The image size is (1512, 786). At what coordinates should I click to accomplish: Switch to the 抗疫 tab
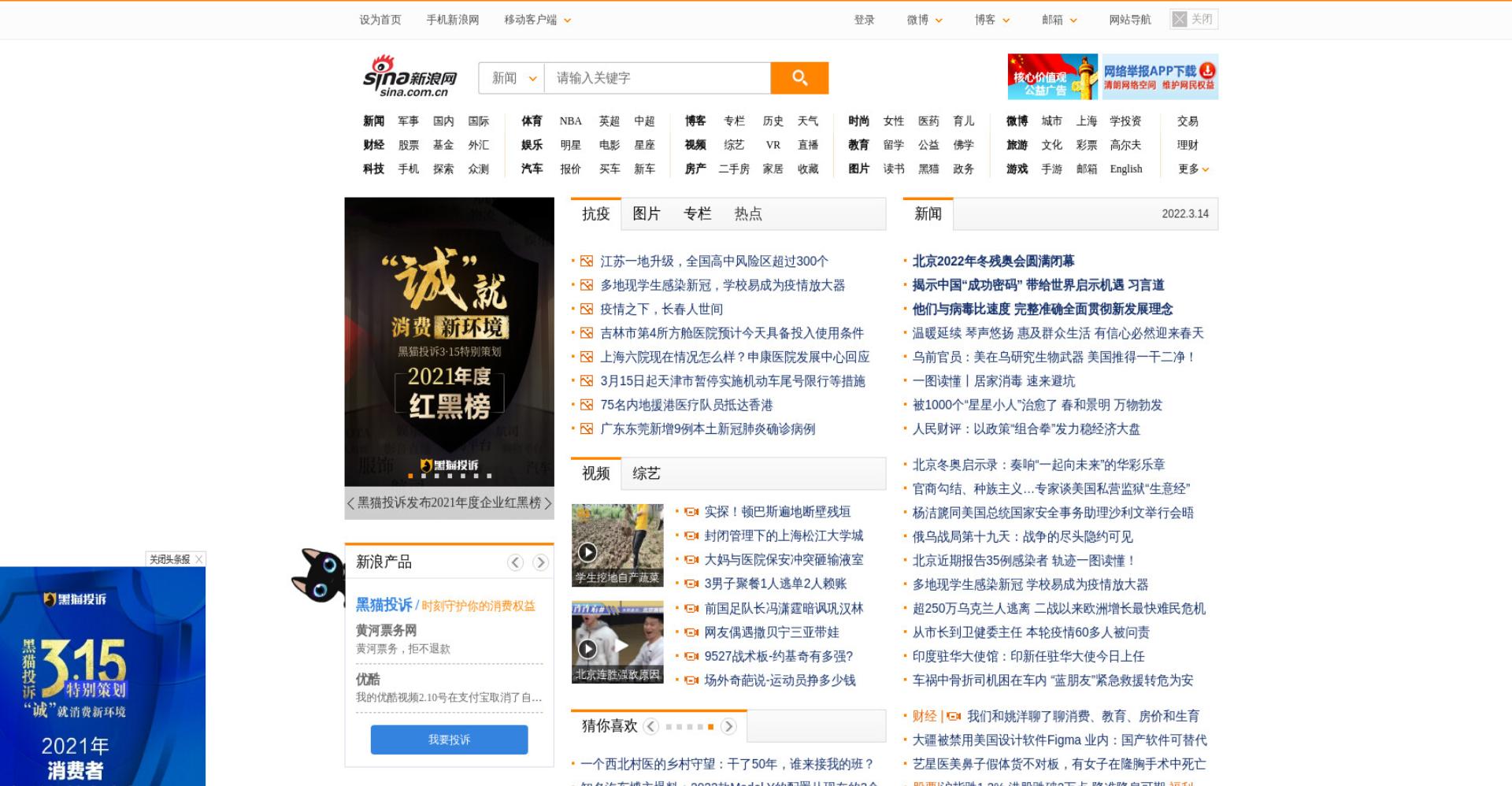coord(596,214)
